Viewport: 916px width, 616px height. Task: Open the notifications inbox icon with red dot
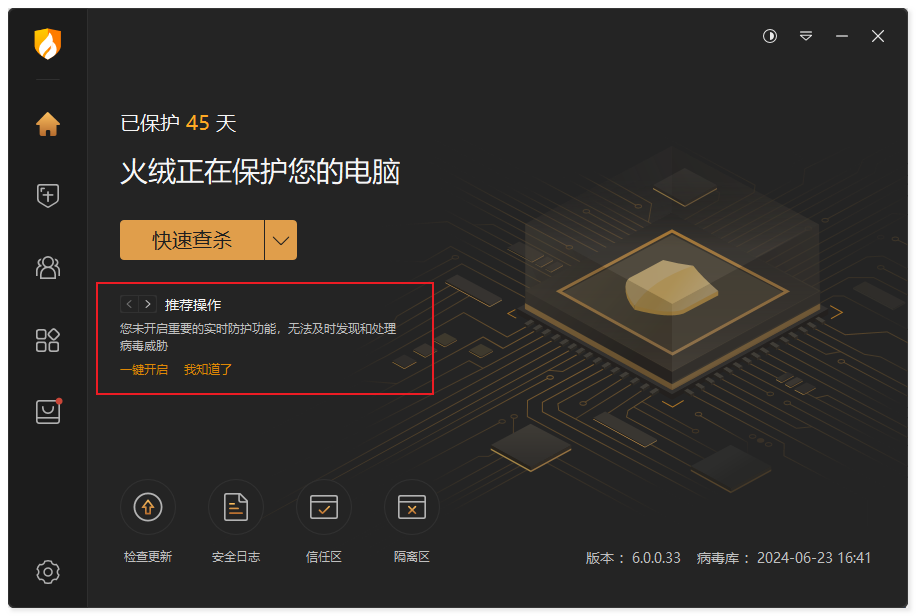48,411
